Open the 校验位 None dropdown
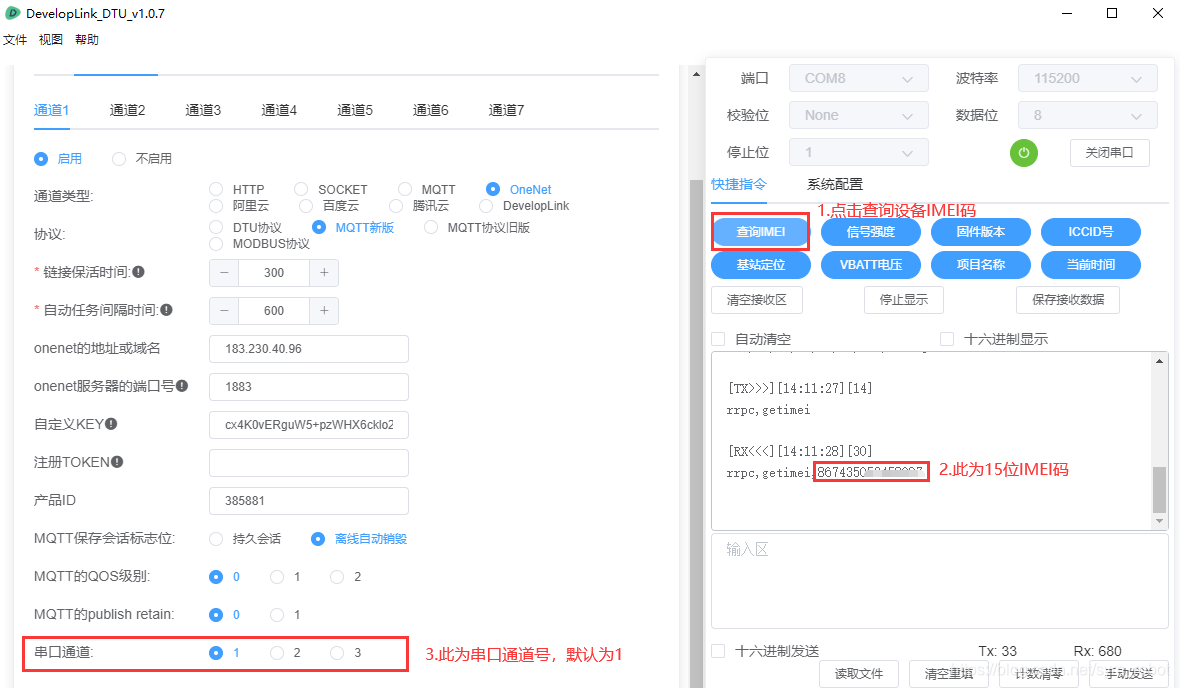 click(858, 114)
